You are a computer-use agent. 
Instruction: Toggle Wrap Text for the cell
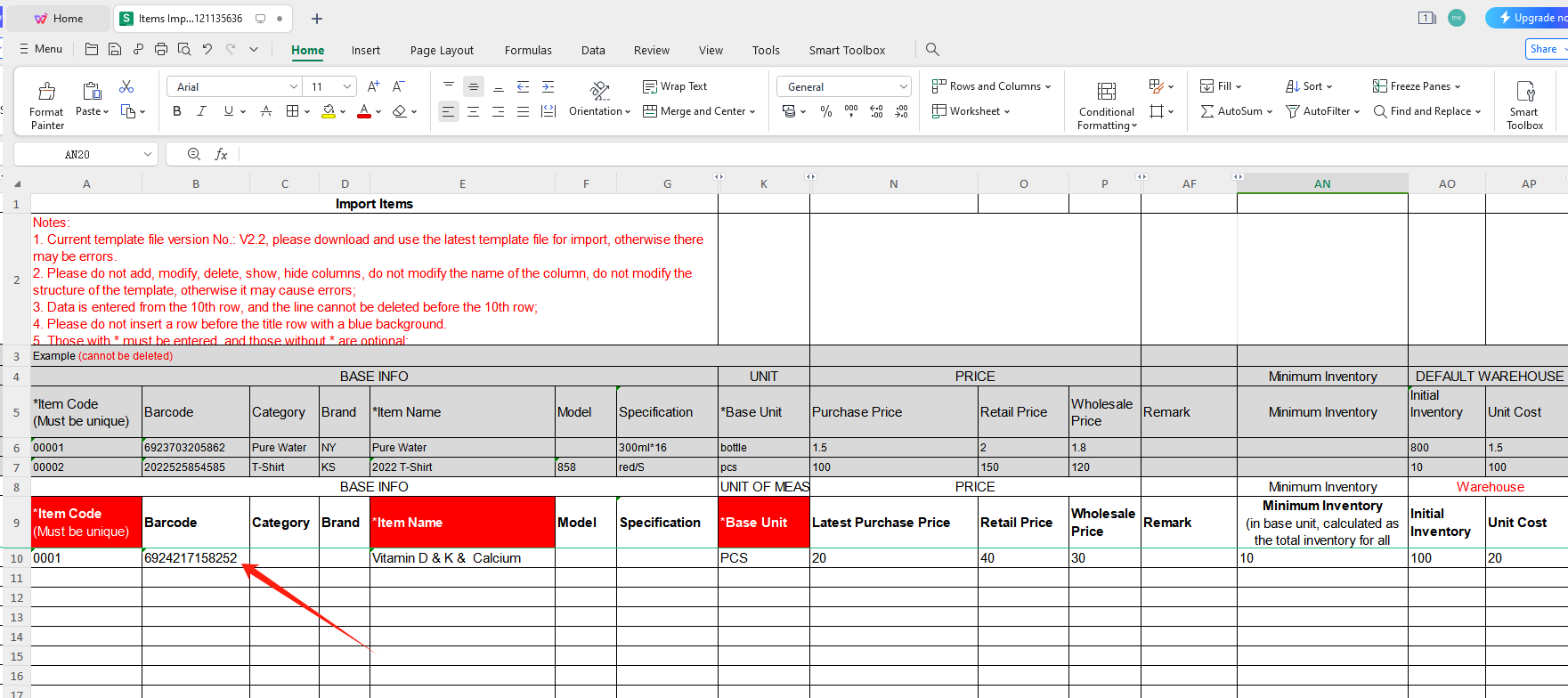pos(675,86)
